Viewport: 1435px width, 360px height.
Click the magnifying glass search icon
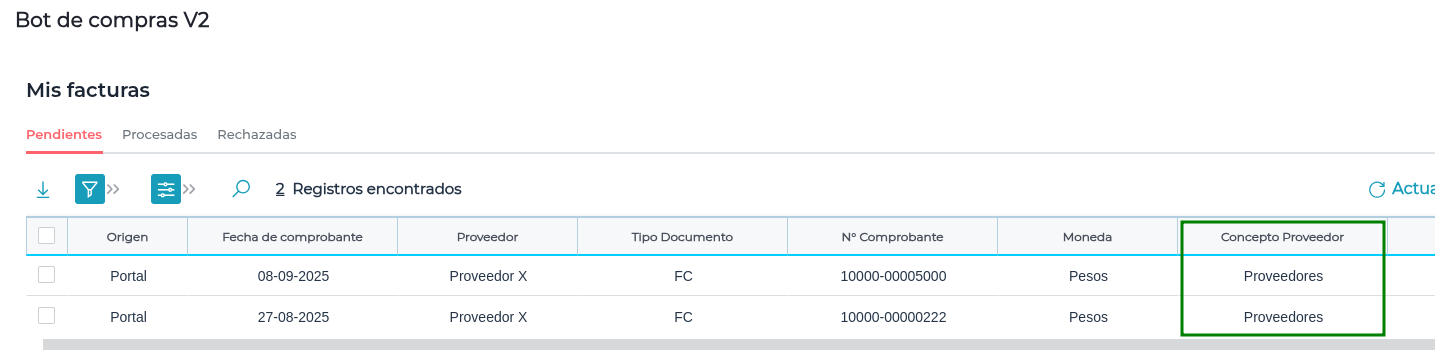tap(241, 188)
